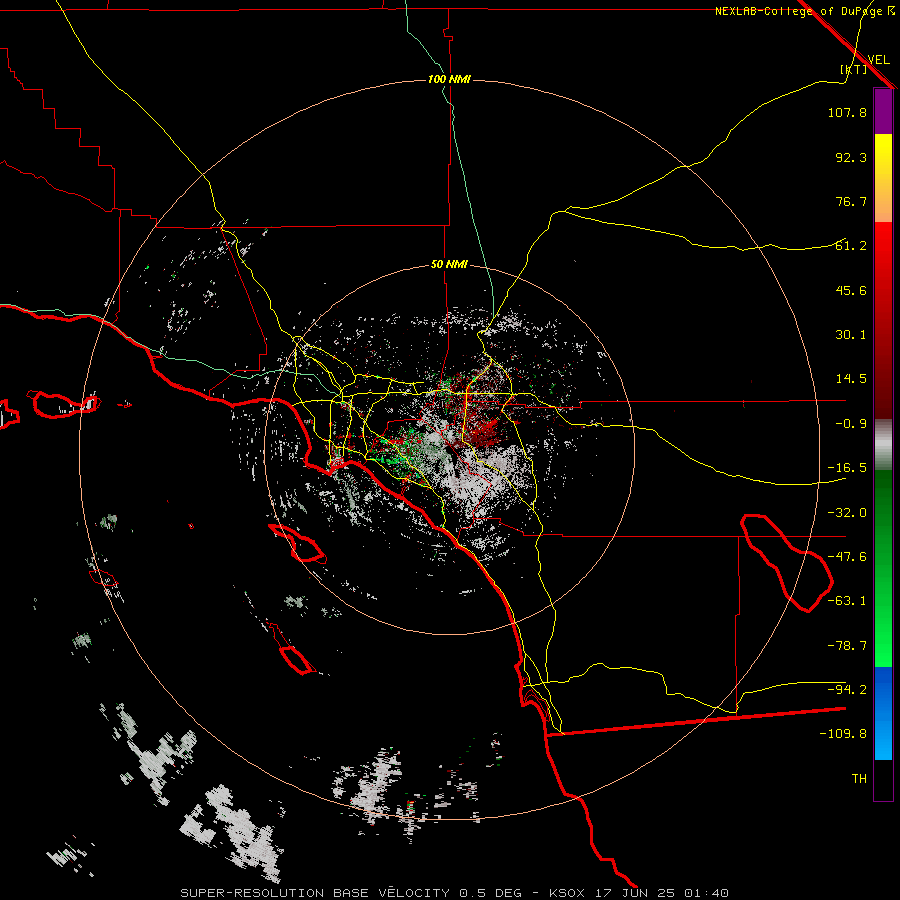Click the TH threshold label
This screenshot has height=900, width=900.
click(859, 779)
